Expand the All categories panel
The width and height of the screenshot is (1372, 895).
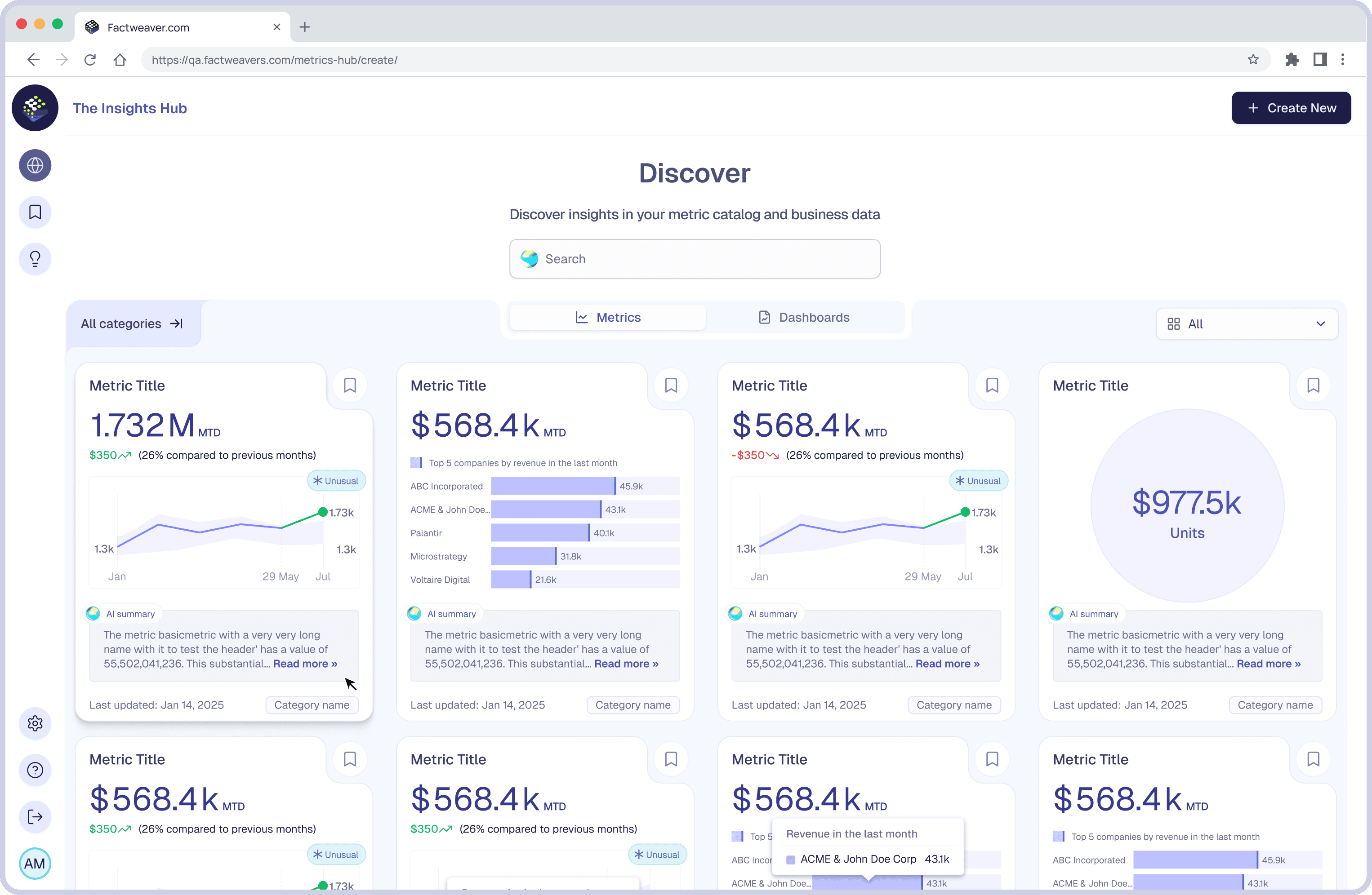click(x=133, y=324)
